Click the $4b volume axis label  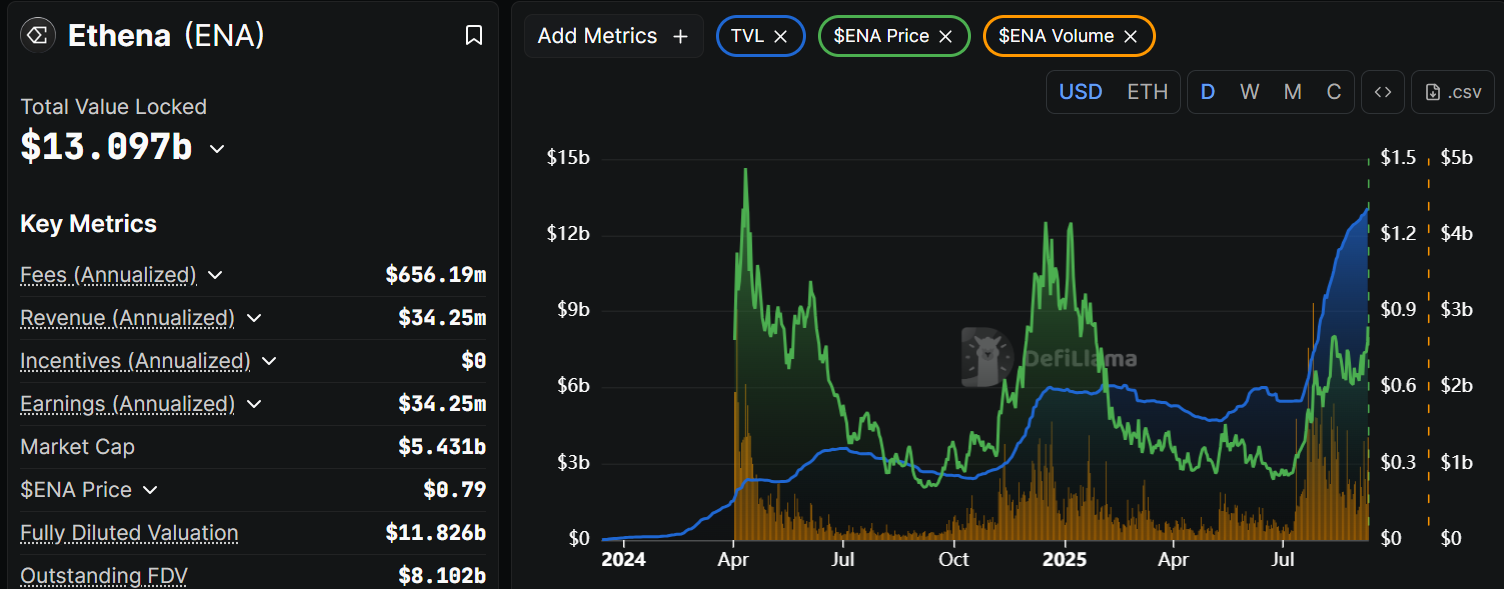(x=1456, y=234)
